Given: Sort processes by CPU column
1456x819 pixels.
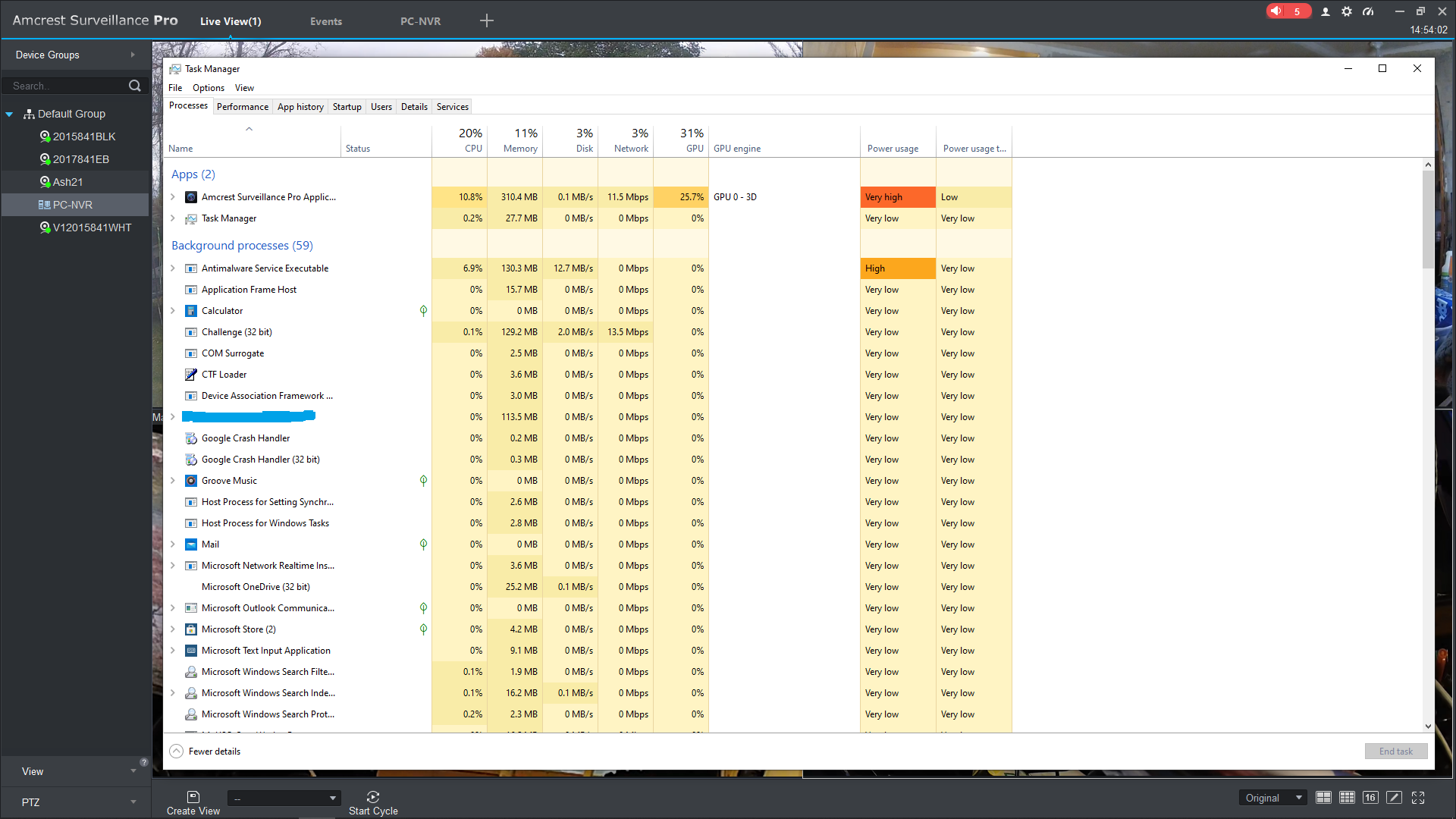Looking at the screenshot, I should click(x=460, y=141).
